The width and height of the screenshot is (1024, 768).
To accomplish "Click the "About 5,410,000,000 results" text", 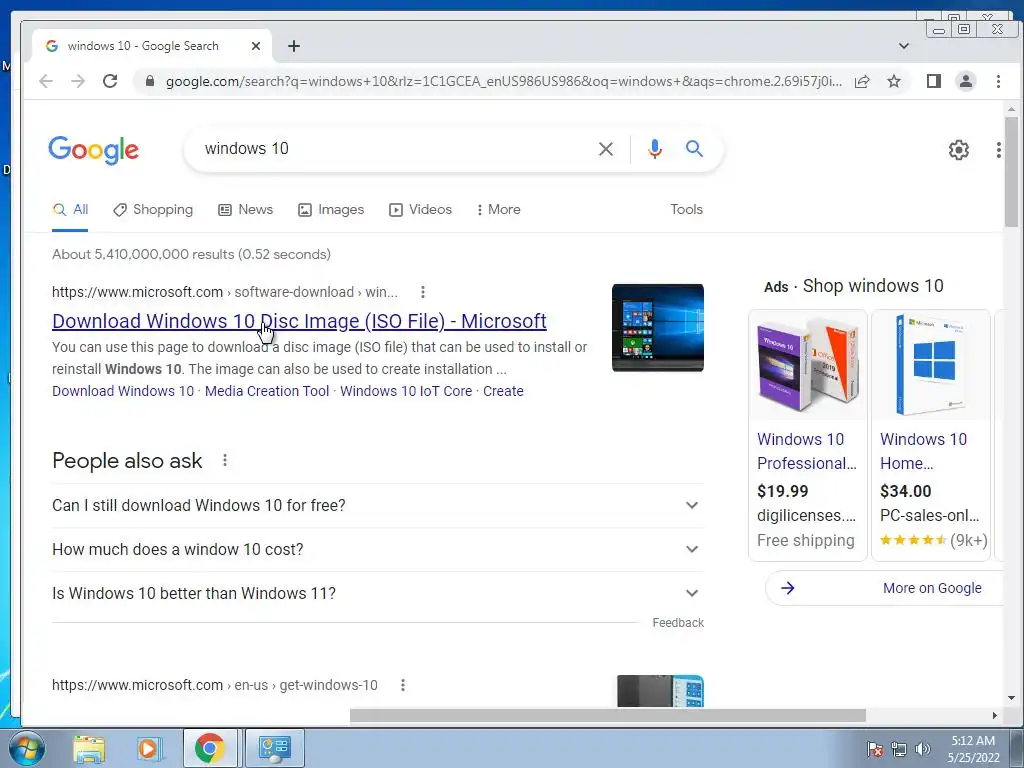I will click(191, 254).
